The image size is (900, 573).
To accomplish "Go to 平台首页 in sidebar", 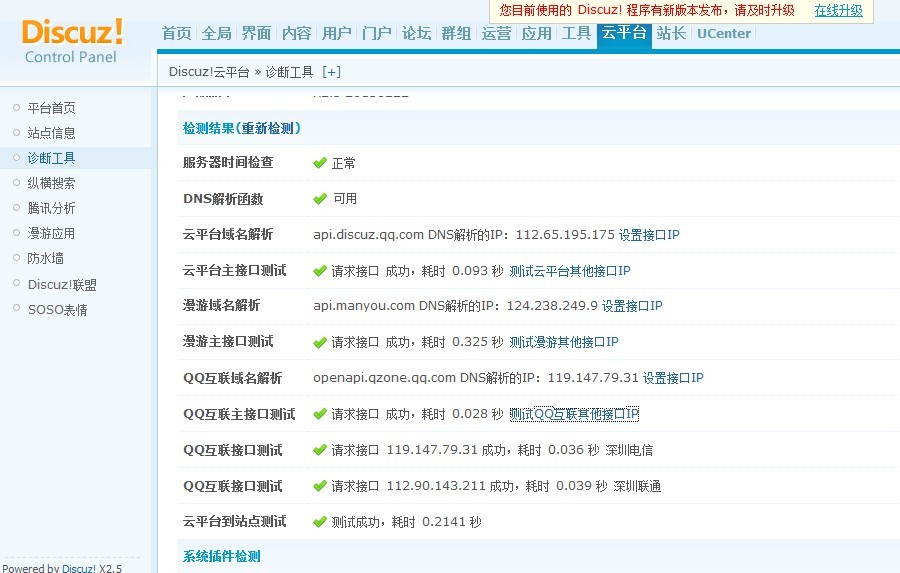I will coord(51,108).
